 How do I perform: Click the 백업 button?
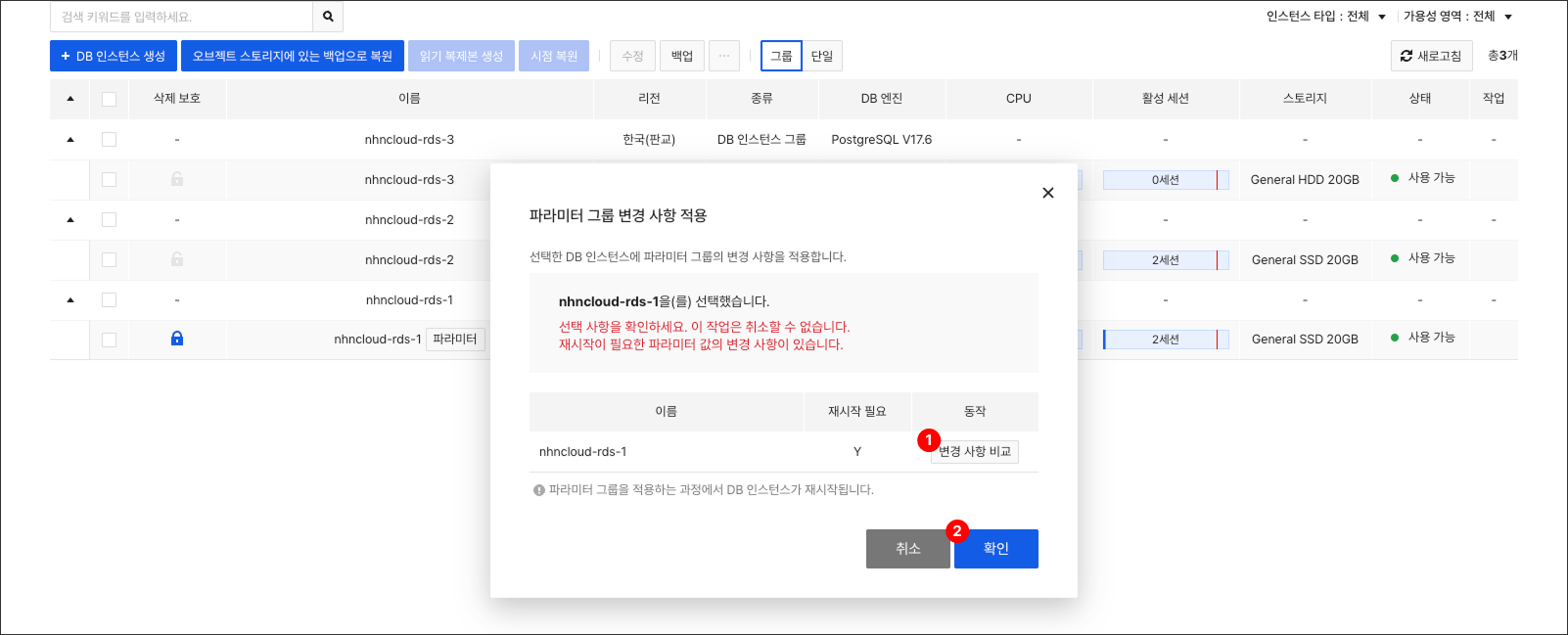coord(682,56)
